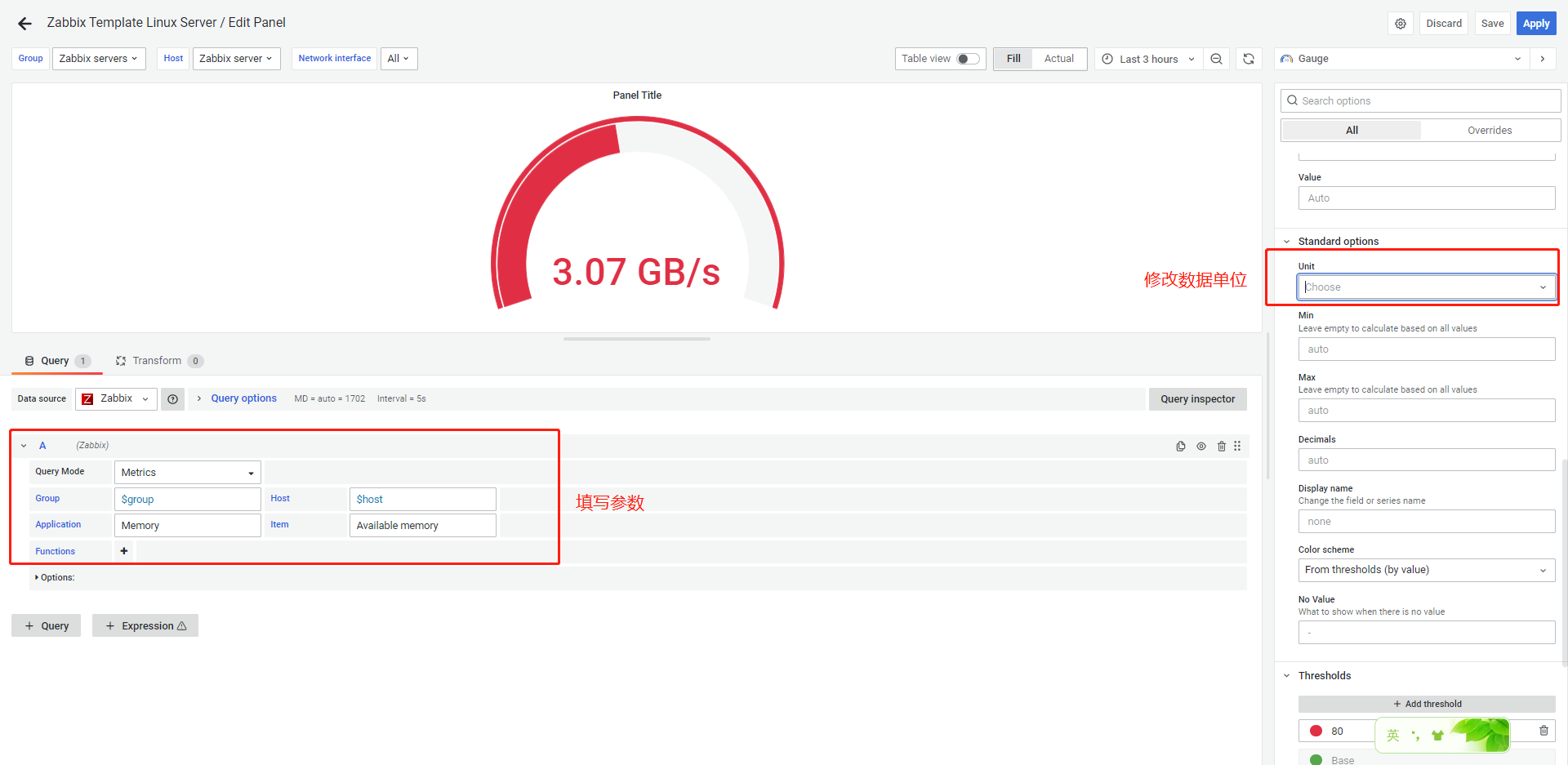The width and height of the screenshot is (1568, 765).
Task: Open data source help icon
Action: [x=172, y=399]
